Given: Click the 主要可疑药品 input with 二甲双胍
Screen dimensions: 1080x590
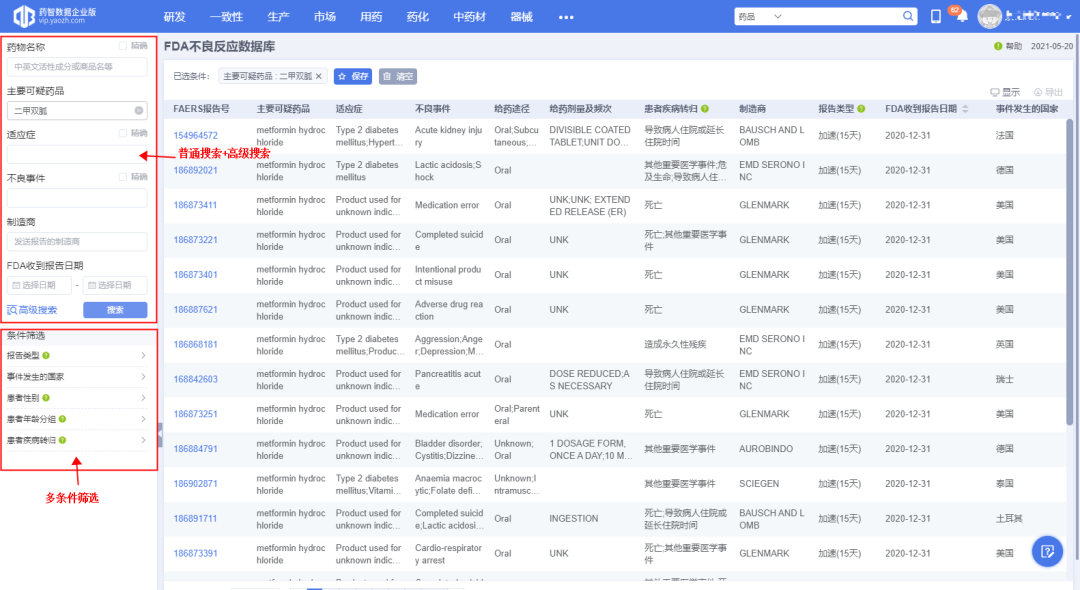Looking at the screenshot, I should click(x=77, y=110).
